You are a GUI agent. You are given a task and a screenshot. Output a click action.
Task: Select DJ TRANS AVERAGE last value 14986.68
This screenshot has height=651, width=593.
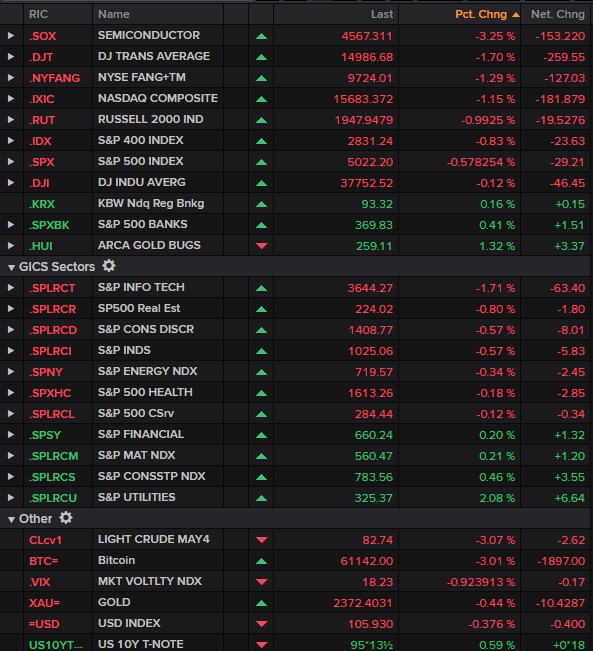(x=367, y=57)
